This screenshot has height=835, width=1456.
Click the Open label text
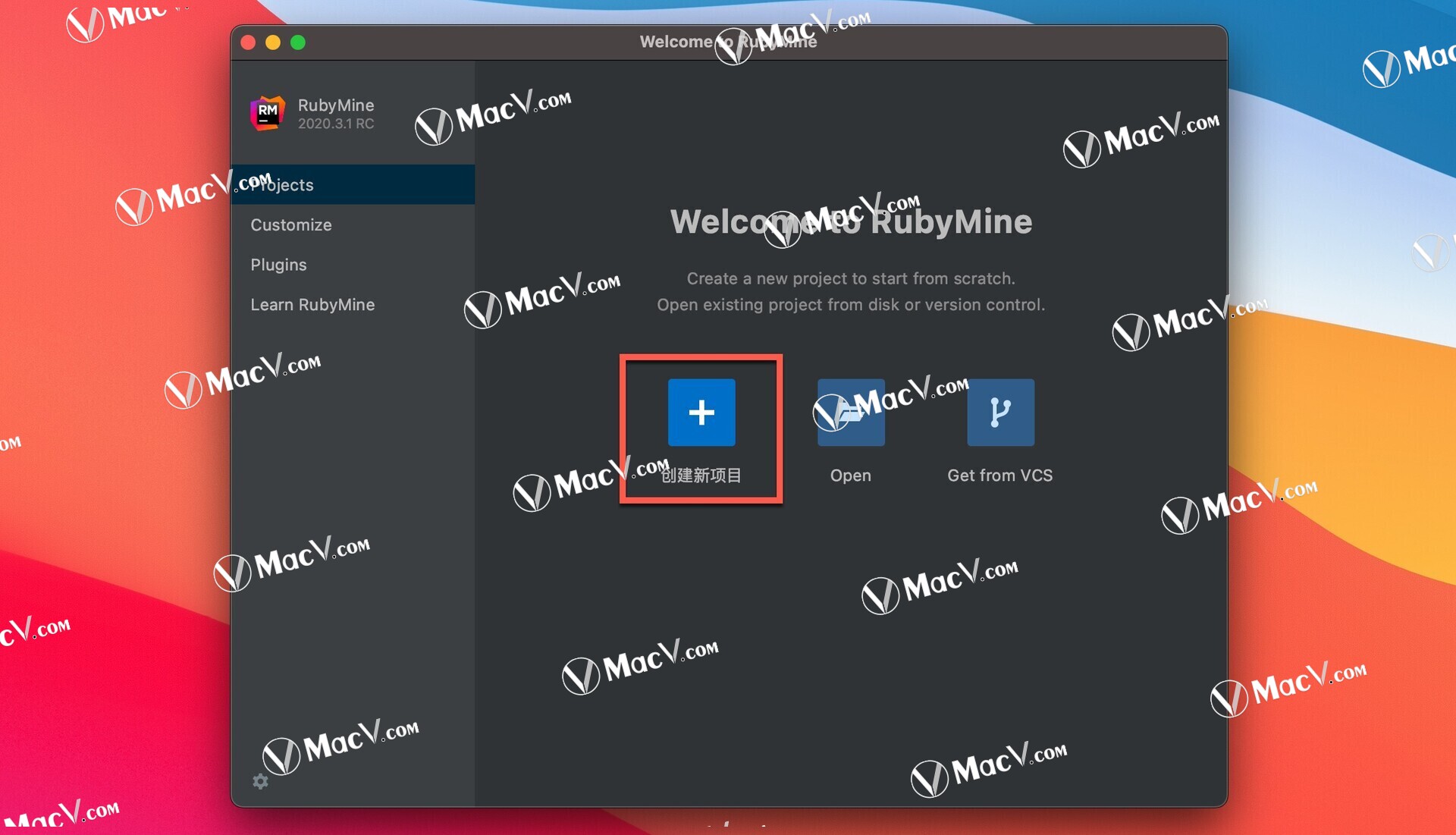[x=851, y=476]
